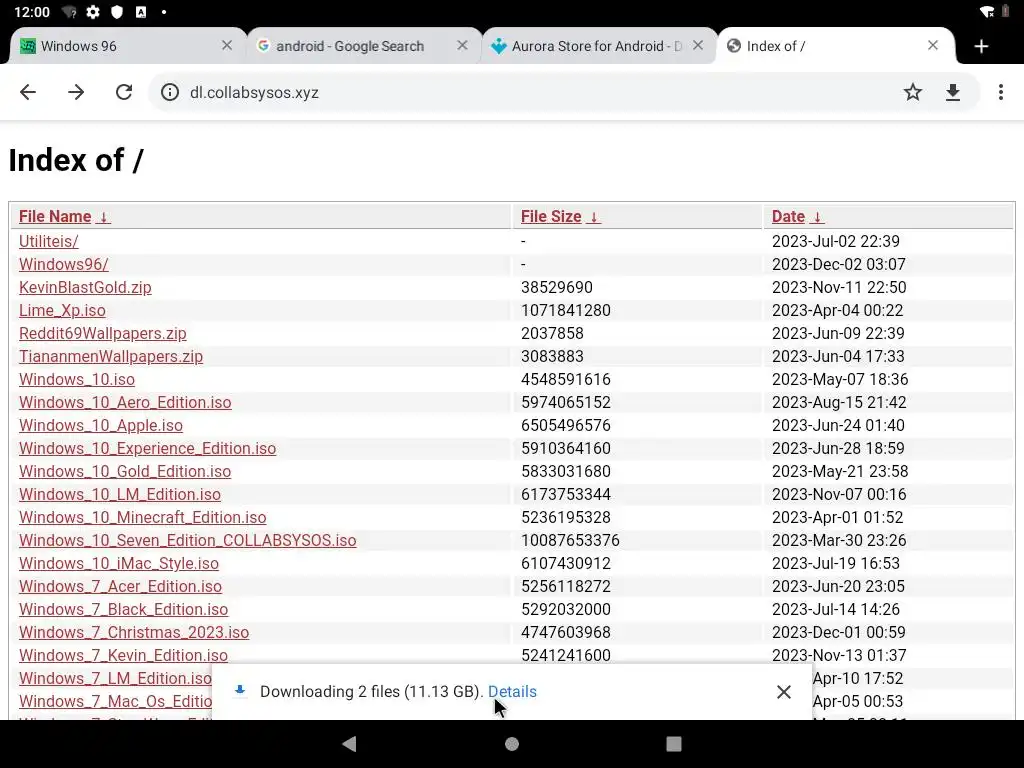This screenshot has width=1024, height=768.
Task: Download KevinBlastGold.zip
Action: pyautogui.click(x=85, y=287)
